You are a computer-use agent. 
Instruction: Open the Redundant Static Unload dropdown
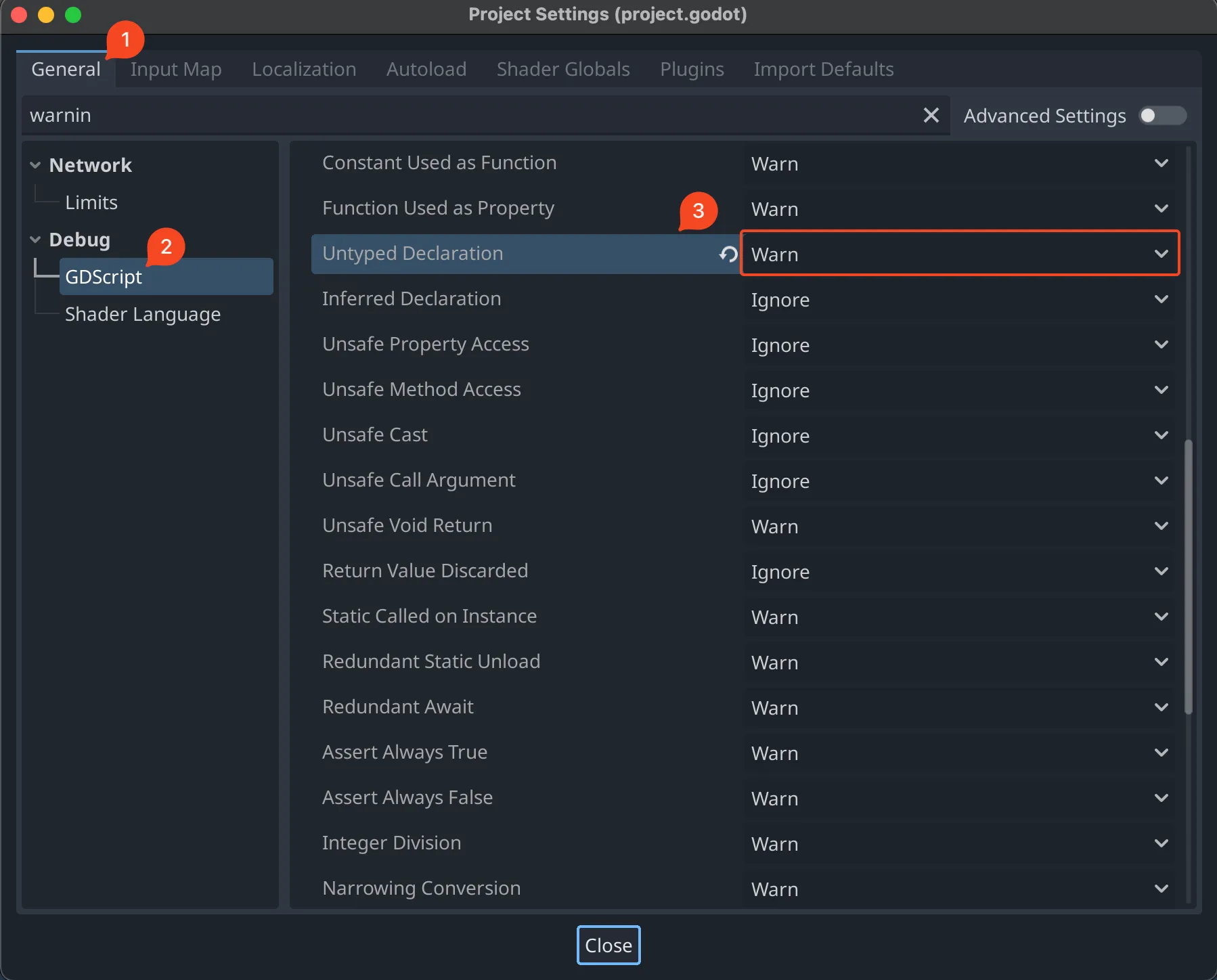(960, 662)
